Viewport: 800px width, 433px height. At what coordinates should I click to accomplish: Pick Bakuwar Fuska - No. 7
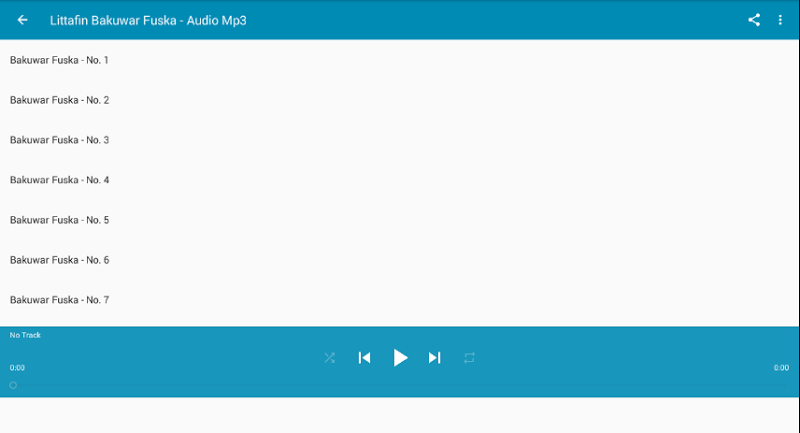[x=399, y=300]
